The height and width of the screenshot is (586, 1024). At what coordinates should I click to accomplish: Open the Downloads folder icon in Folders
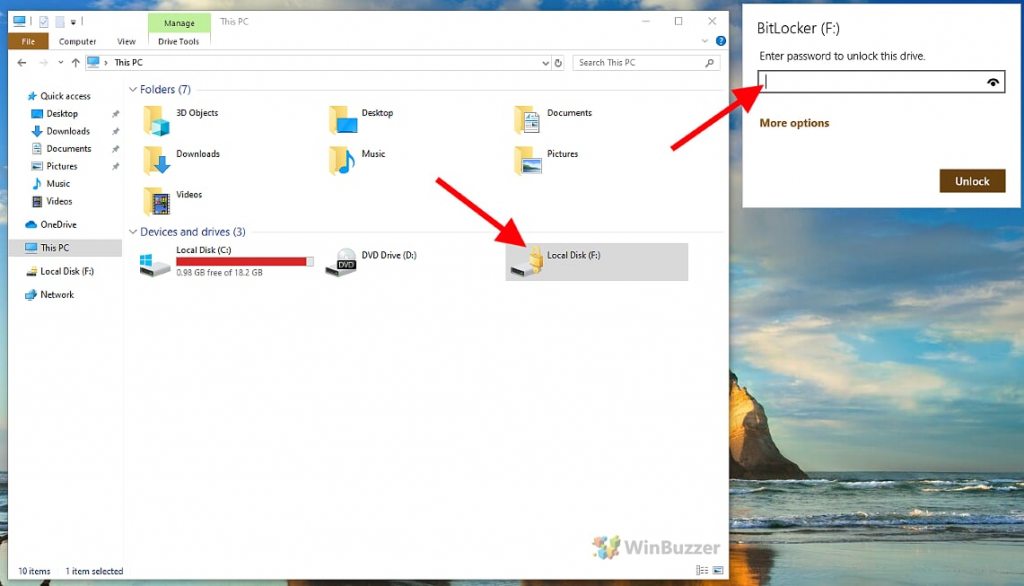click(x=156, y=160)
